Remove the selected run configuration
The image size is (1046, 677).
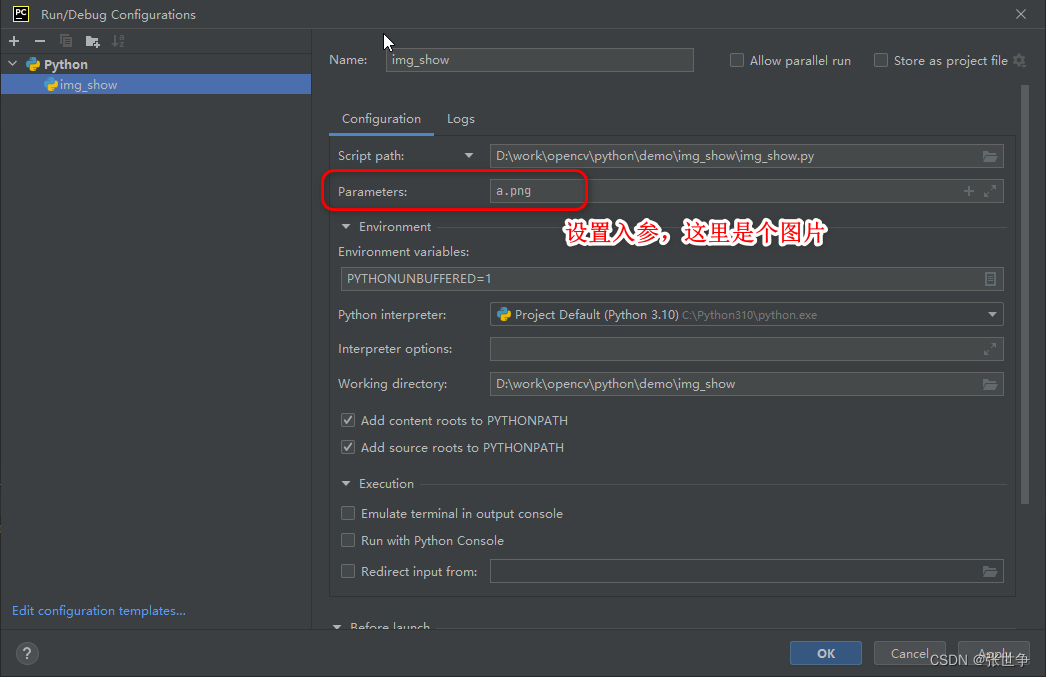pyautogui.click(x=38, y=41)
